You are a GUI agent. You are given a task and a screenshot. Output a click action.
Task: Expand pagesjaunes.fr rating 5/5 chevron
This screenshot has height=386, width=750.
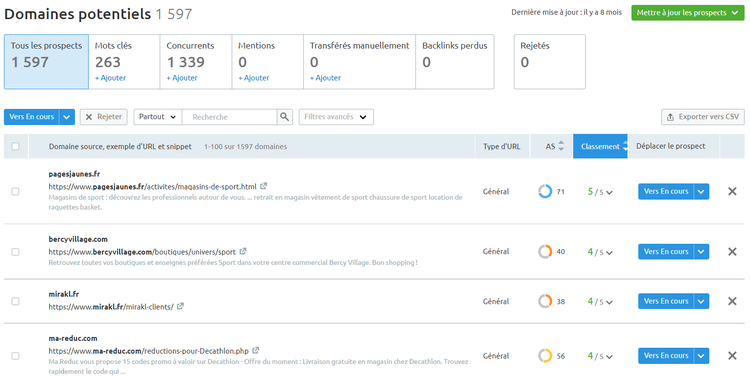[x=609, y=192]
